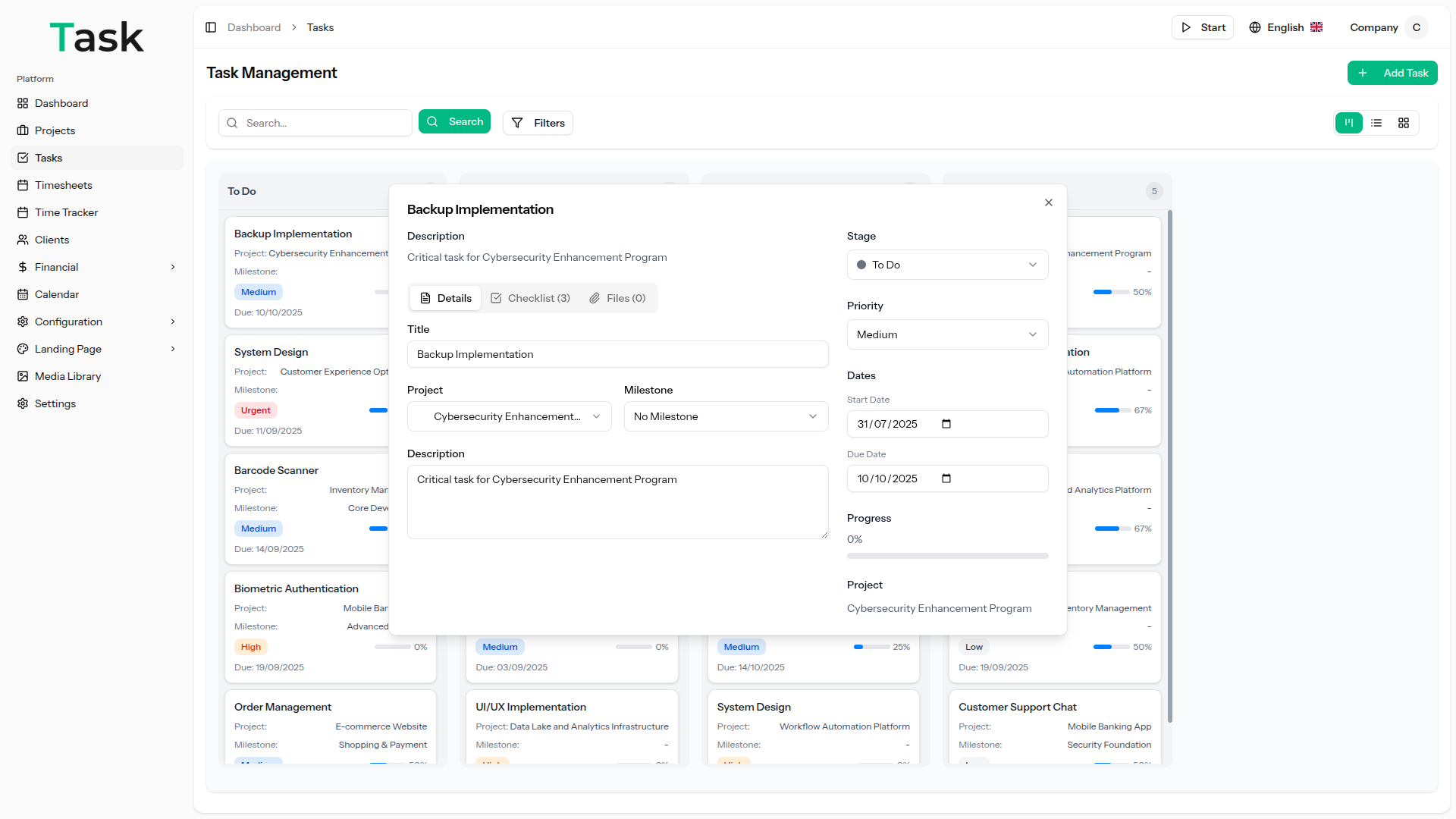This screenshot has width=1456, height=819.
Task: Open the Time Tracker sidebar item
Action: [66, 212]
